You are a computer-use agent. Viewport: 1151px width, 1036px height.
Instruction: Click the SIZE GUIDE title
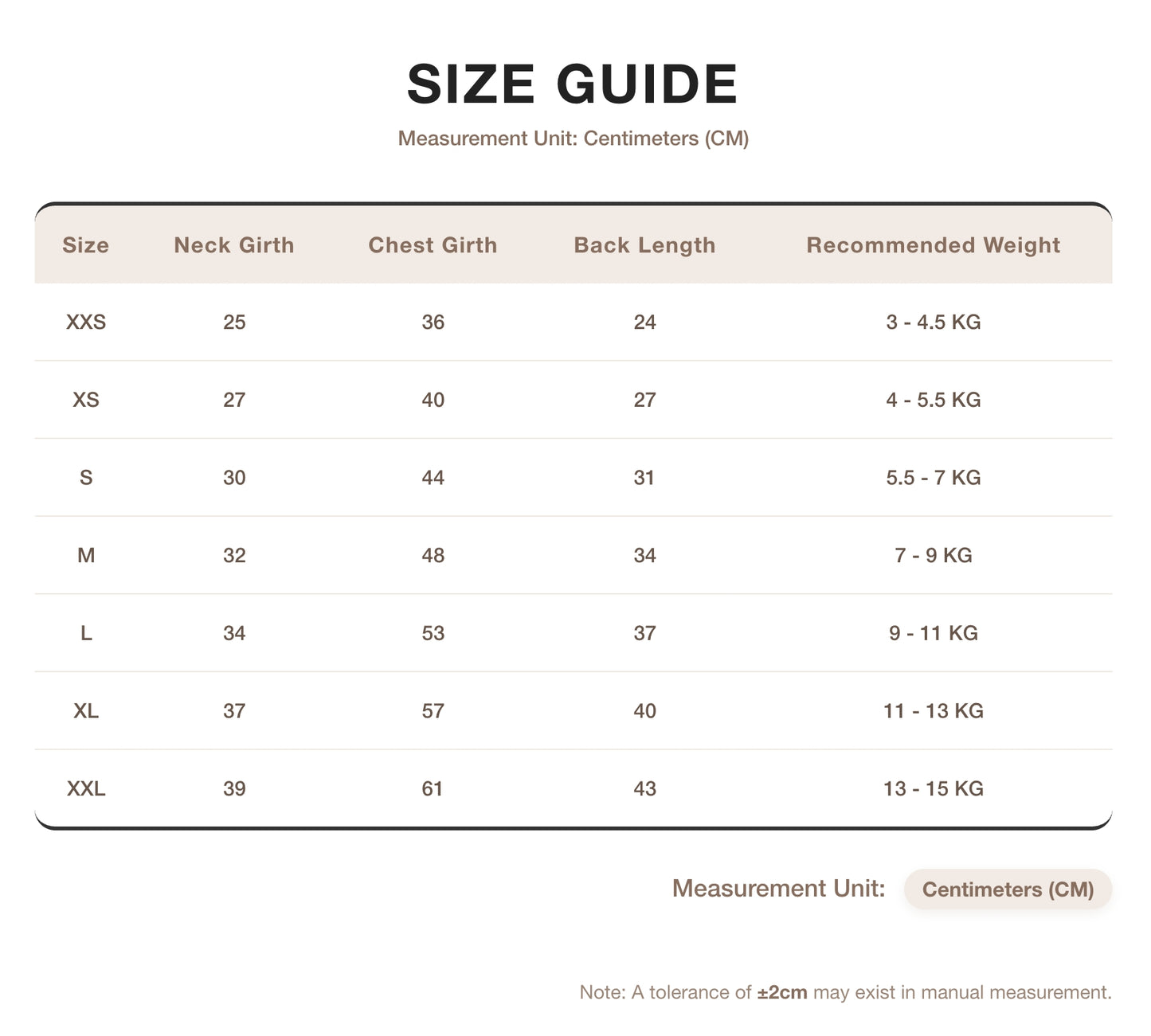click(573, 84)
